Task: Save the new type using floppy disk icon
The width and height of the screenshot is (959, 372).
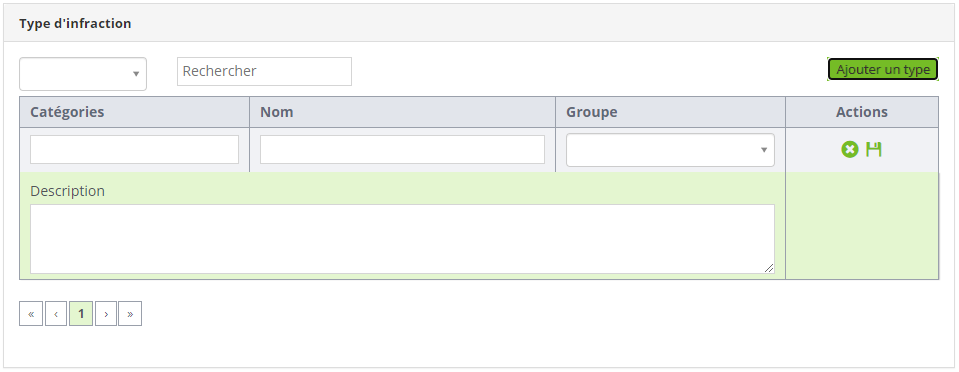Action: (874, 149)
